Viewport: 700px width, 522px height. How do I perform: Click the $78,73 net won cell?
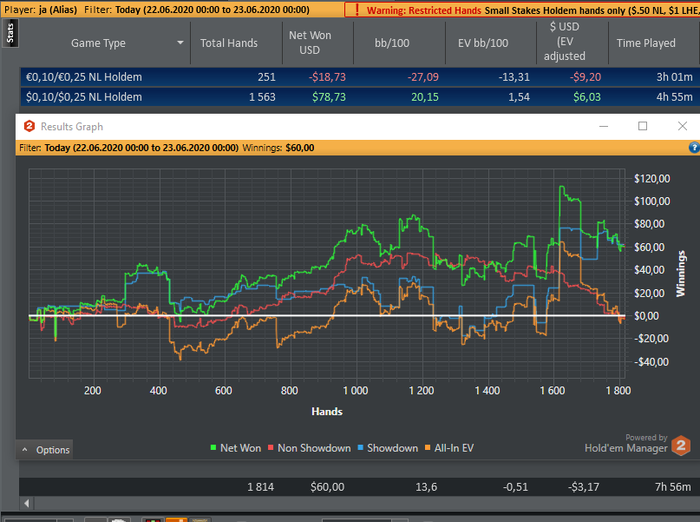pyautogui.click(x=329, y=97)
